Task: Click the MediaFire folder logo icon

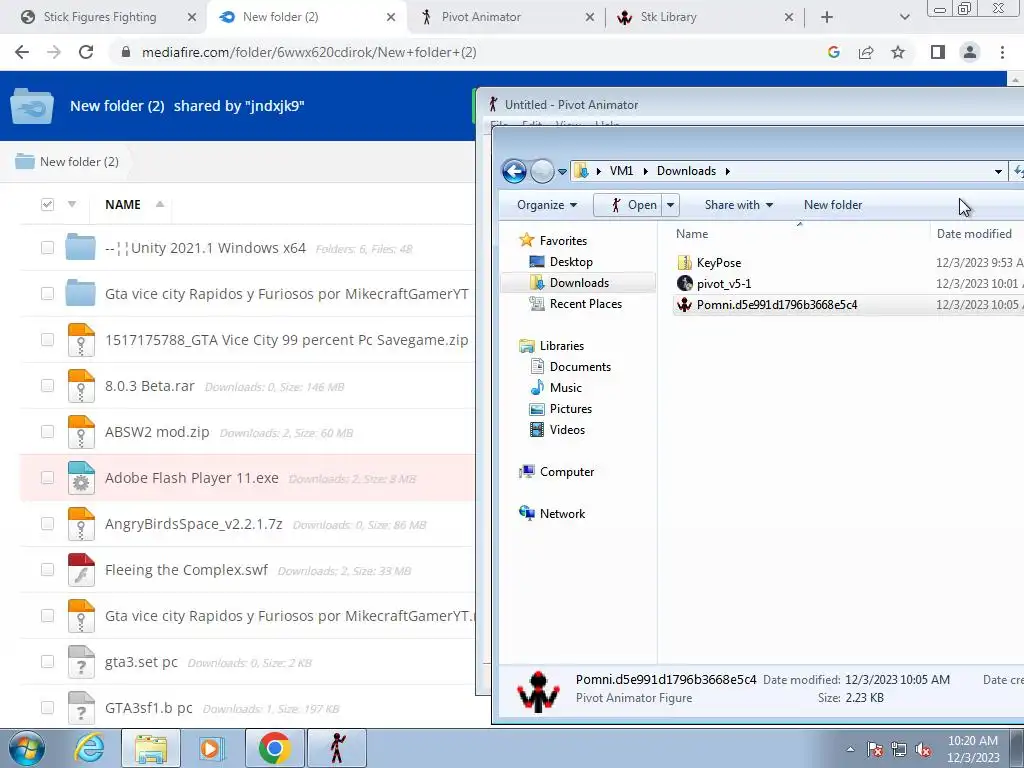Action: [31, 105]
